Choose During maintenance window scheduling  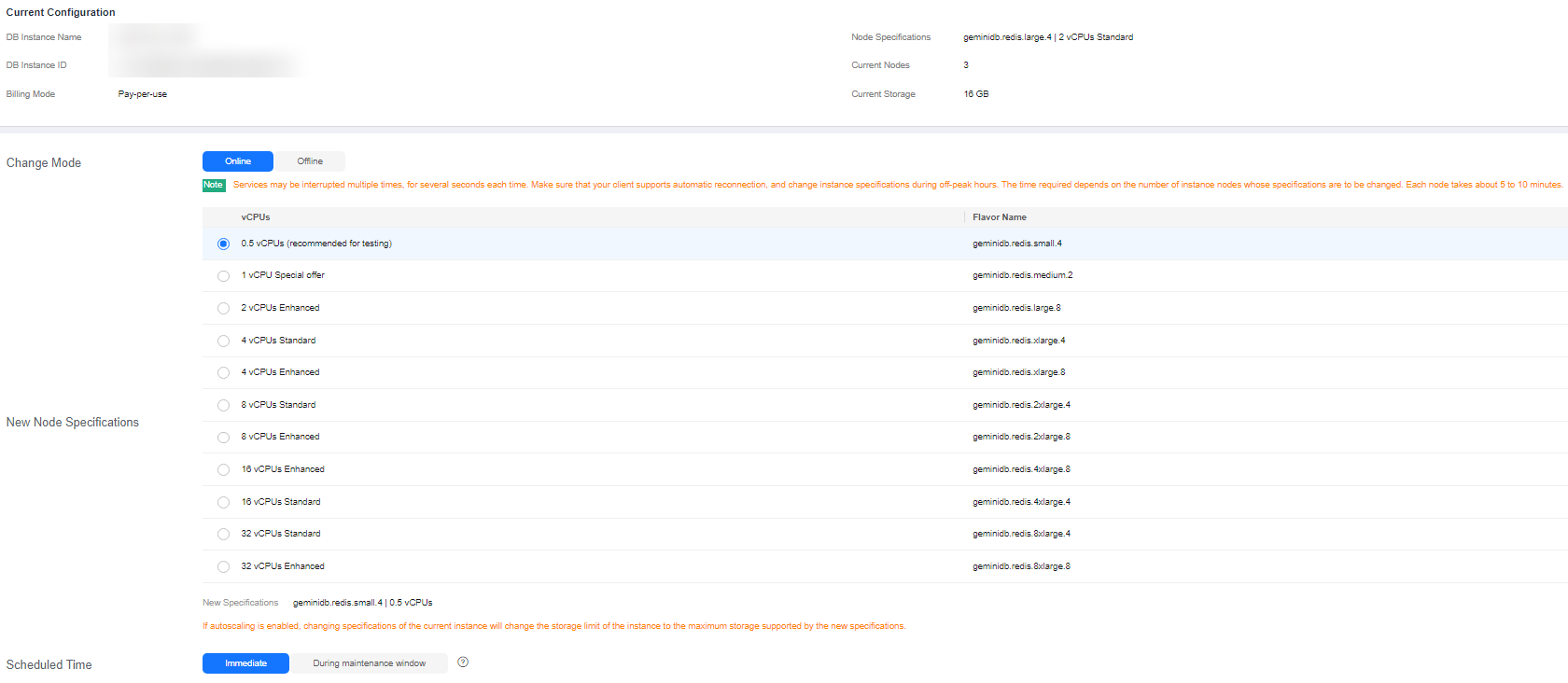point(369,663)
